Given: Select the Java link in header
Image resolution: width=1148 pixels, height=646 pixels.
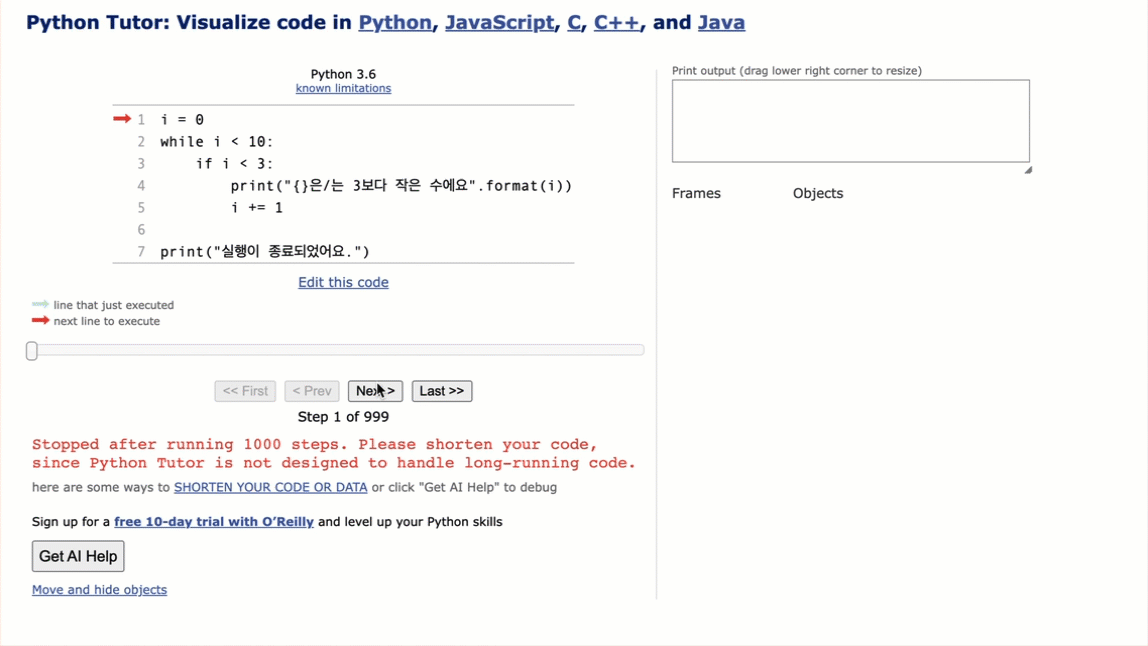Looking at the screenshot, I should 721,23.
